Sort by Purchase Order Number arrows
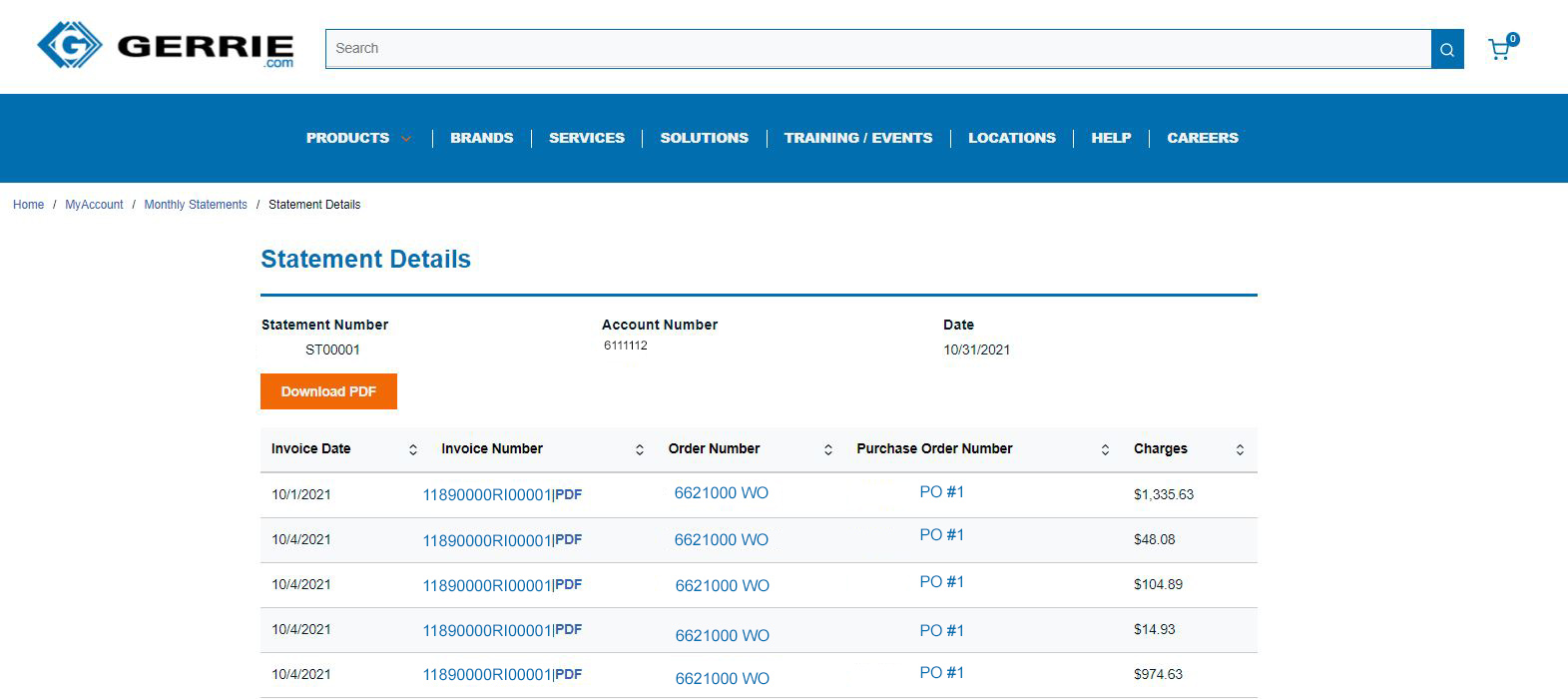Image resolution: width=1568 pixels, height=699 pixels. click(1105, 450)
